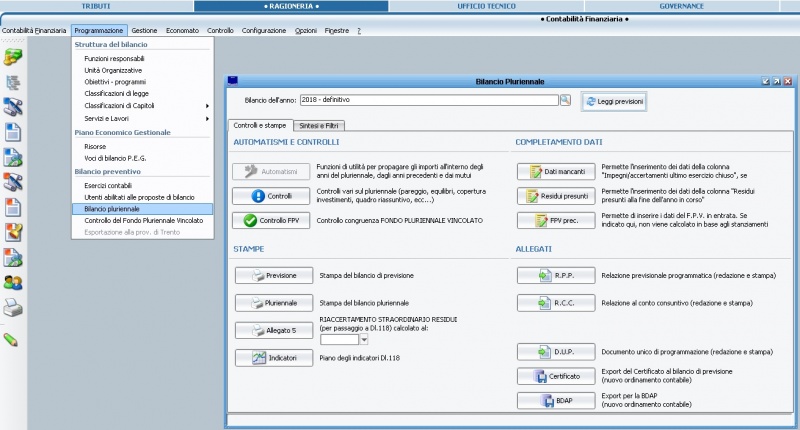This screenshot has width=800, height=430.
Task: Click the BDAP export button
Action: 556,401
